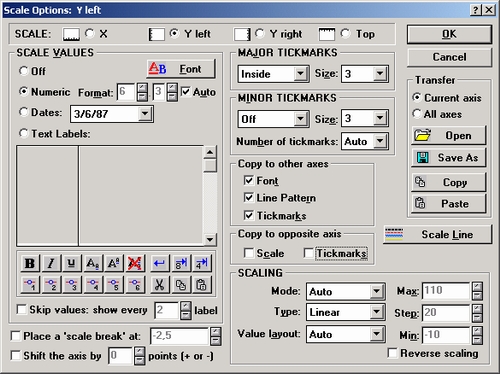Open minor tickmarks Off dropdown
Screen dimensions: 500x374
tap(300, 119)
